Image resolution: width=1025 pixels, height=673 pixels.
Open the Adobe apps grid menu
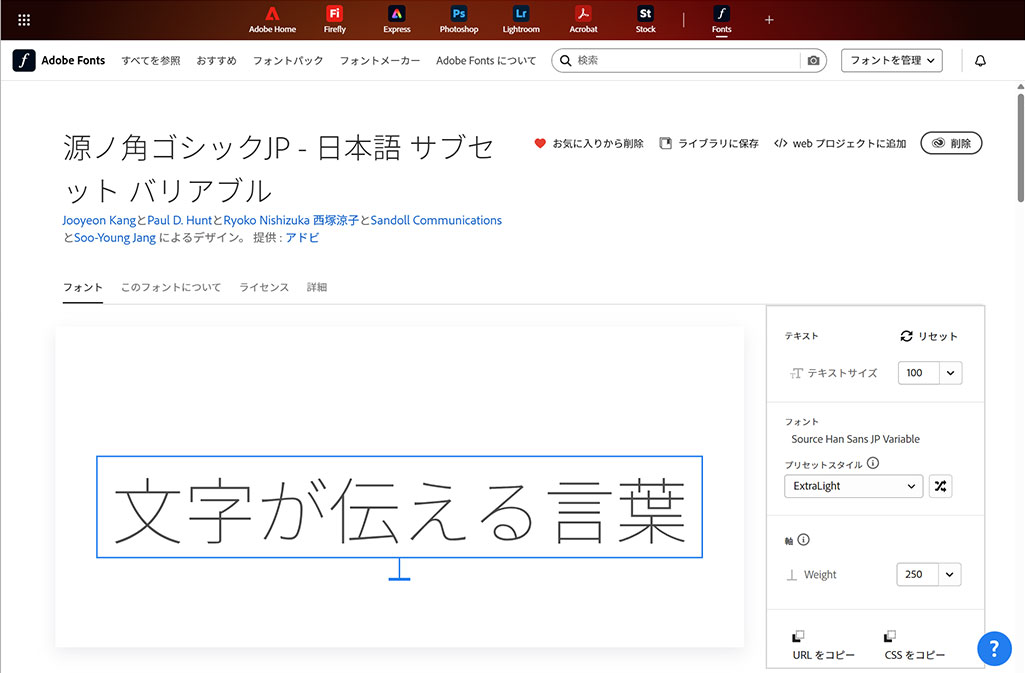point(24,19)
